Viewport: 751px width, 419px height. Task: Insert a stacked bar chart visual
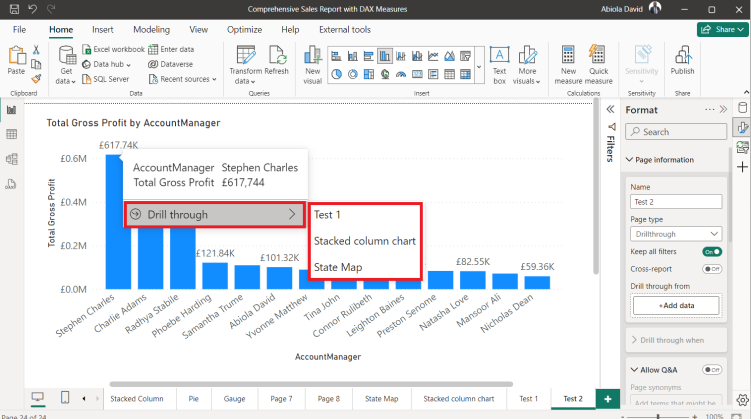coord(336,56)
